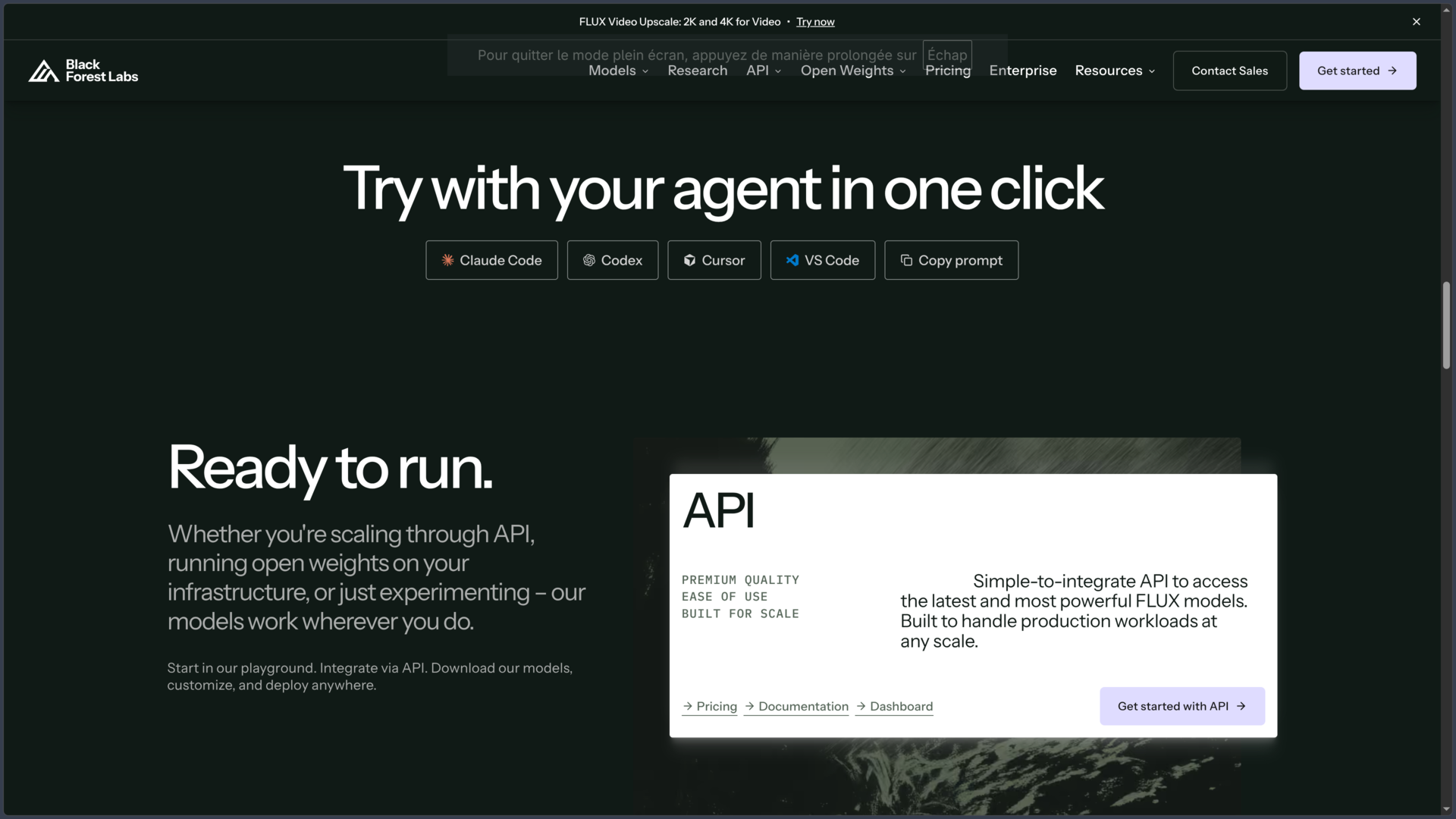Viewport: 1456px width, 819px height.
Task: Expand the Models dropdown chevron
Action: pyautogui.click(x=645, y=71)
